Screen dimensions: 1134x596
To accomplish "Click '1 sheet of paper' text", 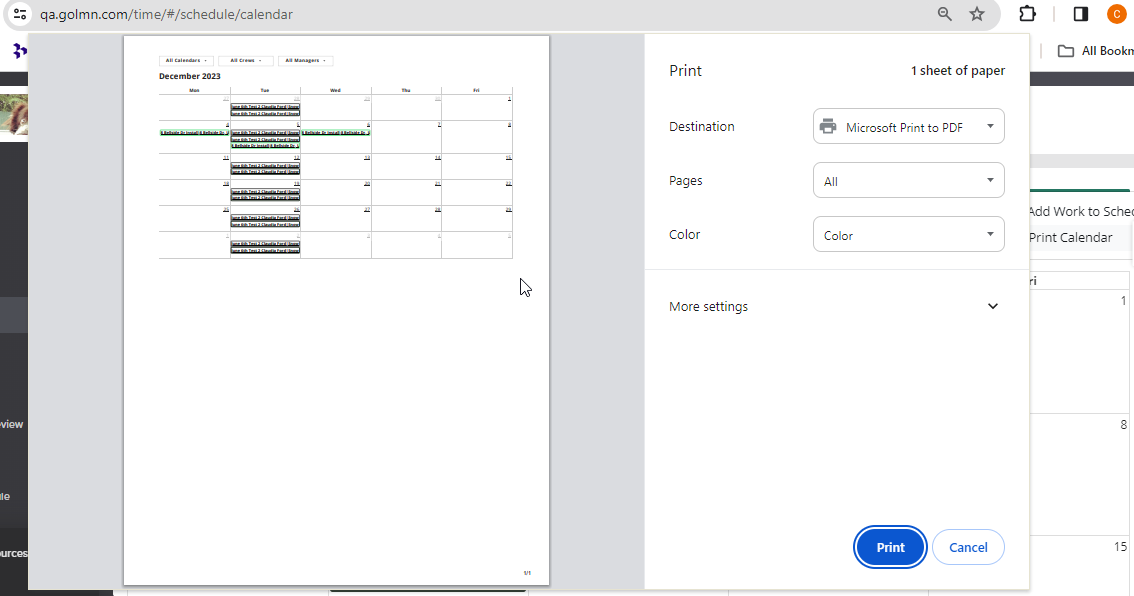I will click(x=958, y=70).
